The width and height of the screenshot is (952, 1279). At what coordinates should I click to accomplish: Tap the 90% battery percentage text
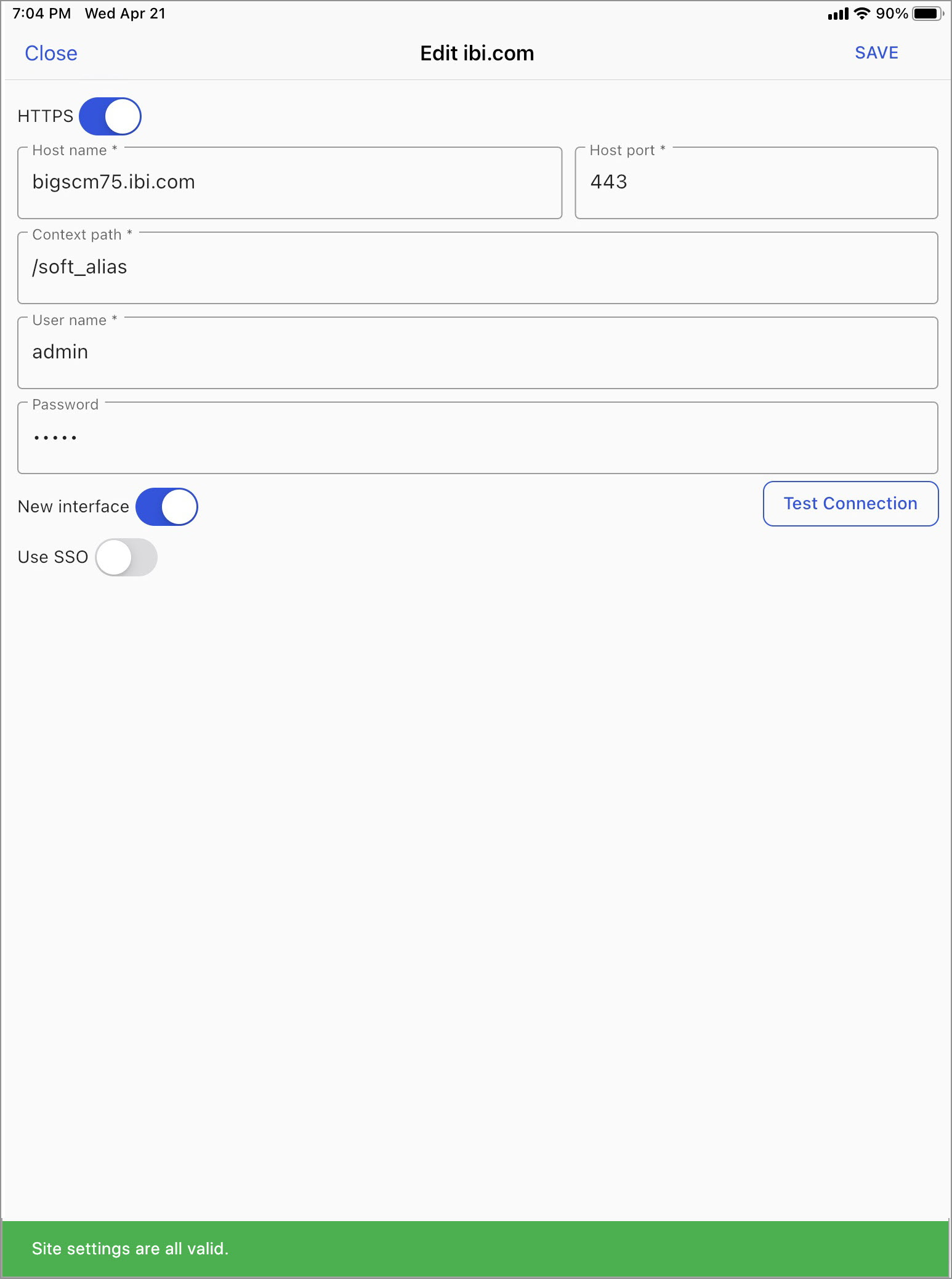coord(892,14)
